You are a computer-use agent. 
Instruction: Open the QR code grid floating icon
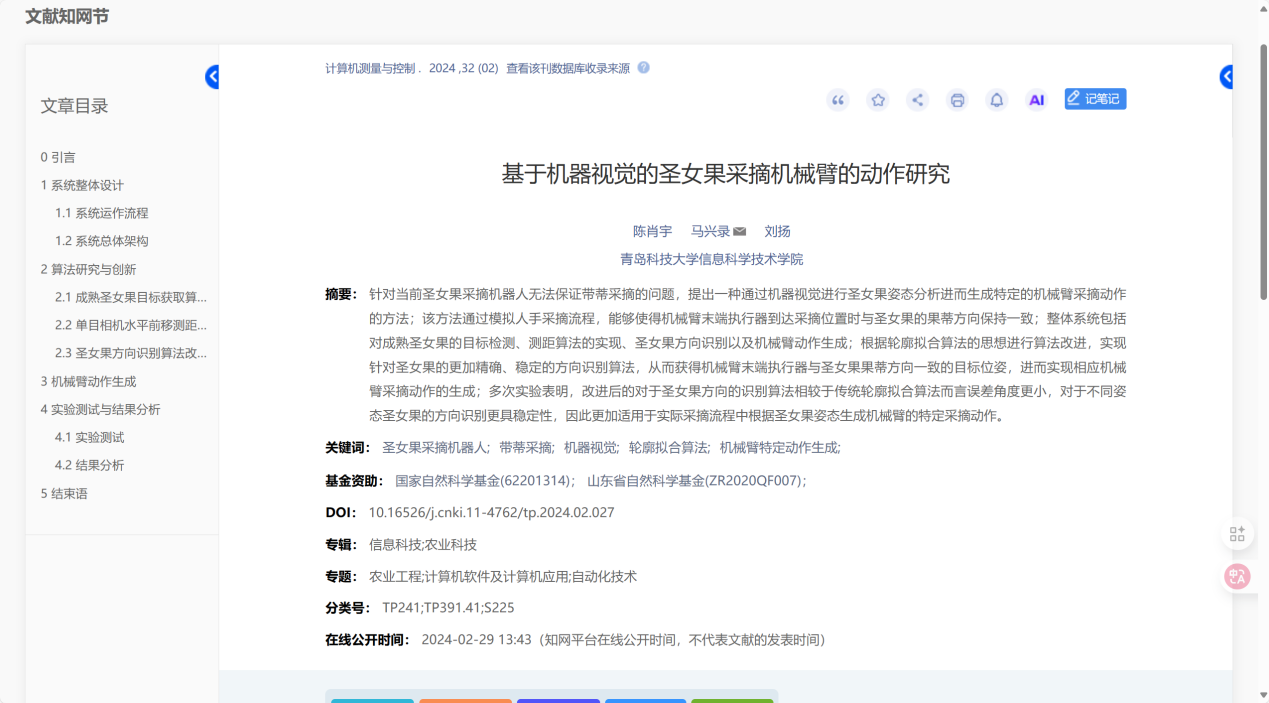[1237, 534]
